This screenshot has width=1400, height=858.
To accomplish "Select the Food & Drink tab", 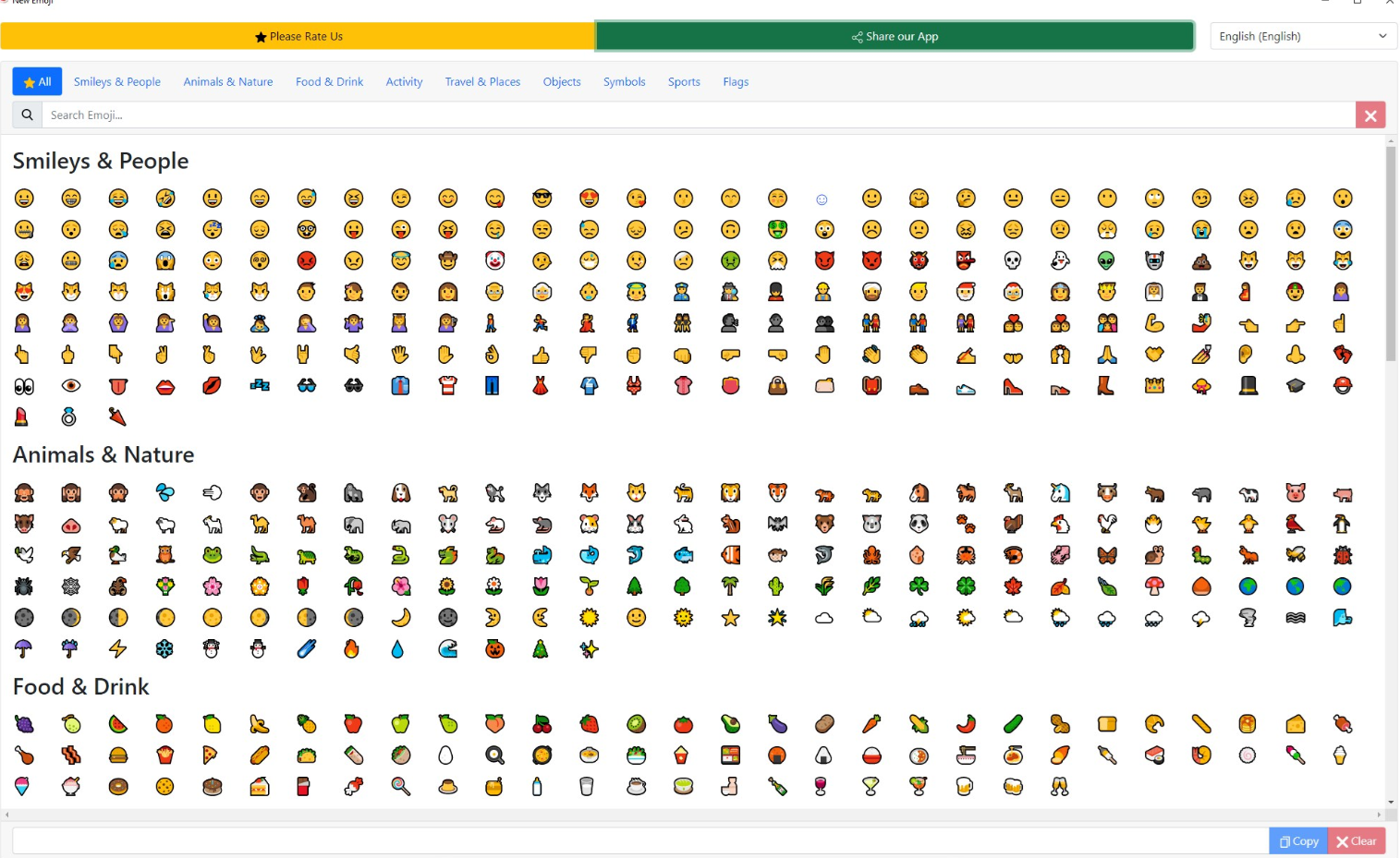I will tap(329, 81).
